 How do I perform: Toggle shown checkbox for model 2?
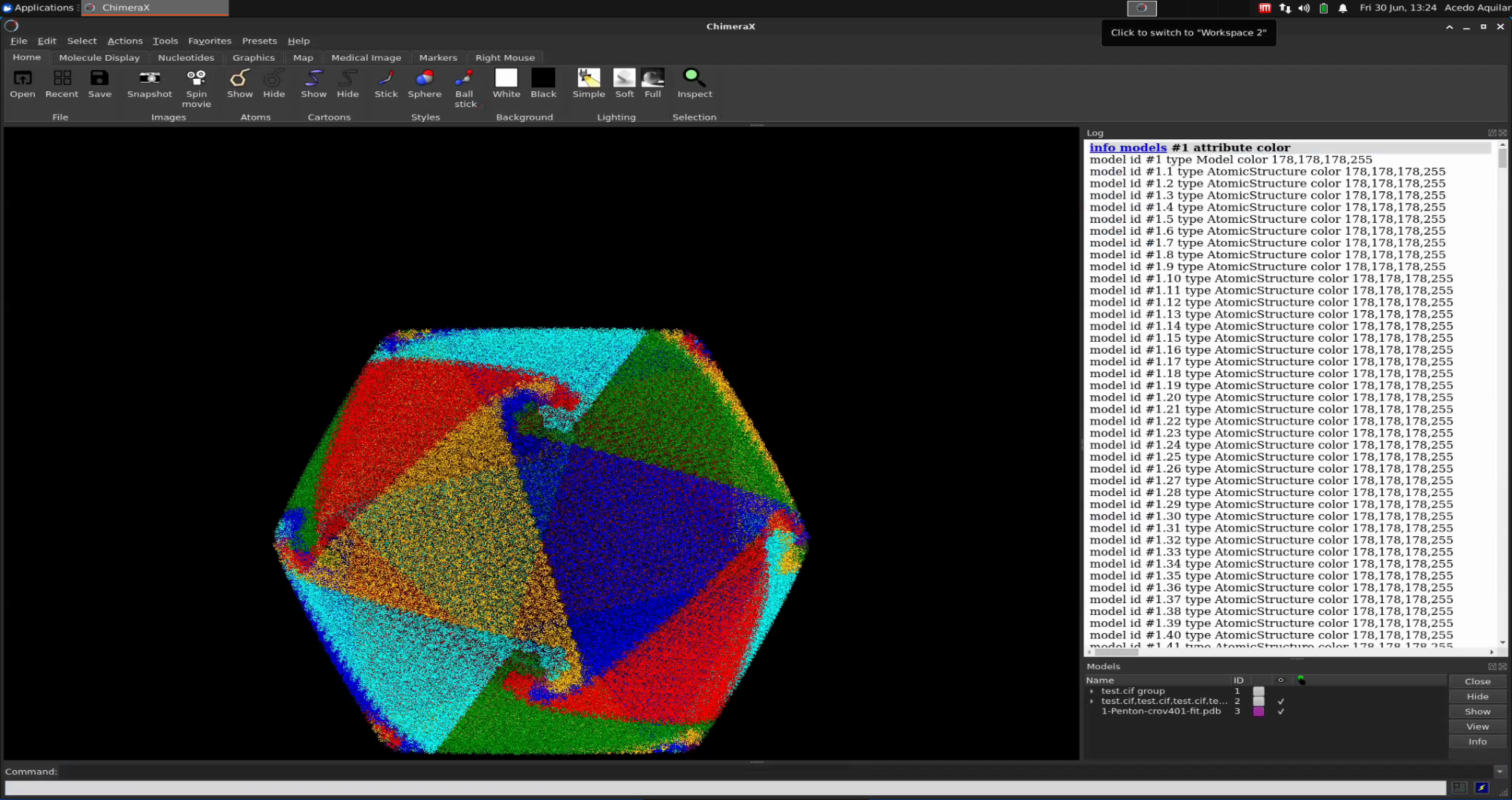click(1281, 702)
